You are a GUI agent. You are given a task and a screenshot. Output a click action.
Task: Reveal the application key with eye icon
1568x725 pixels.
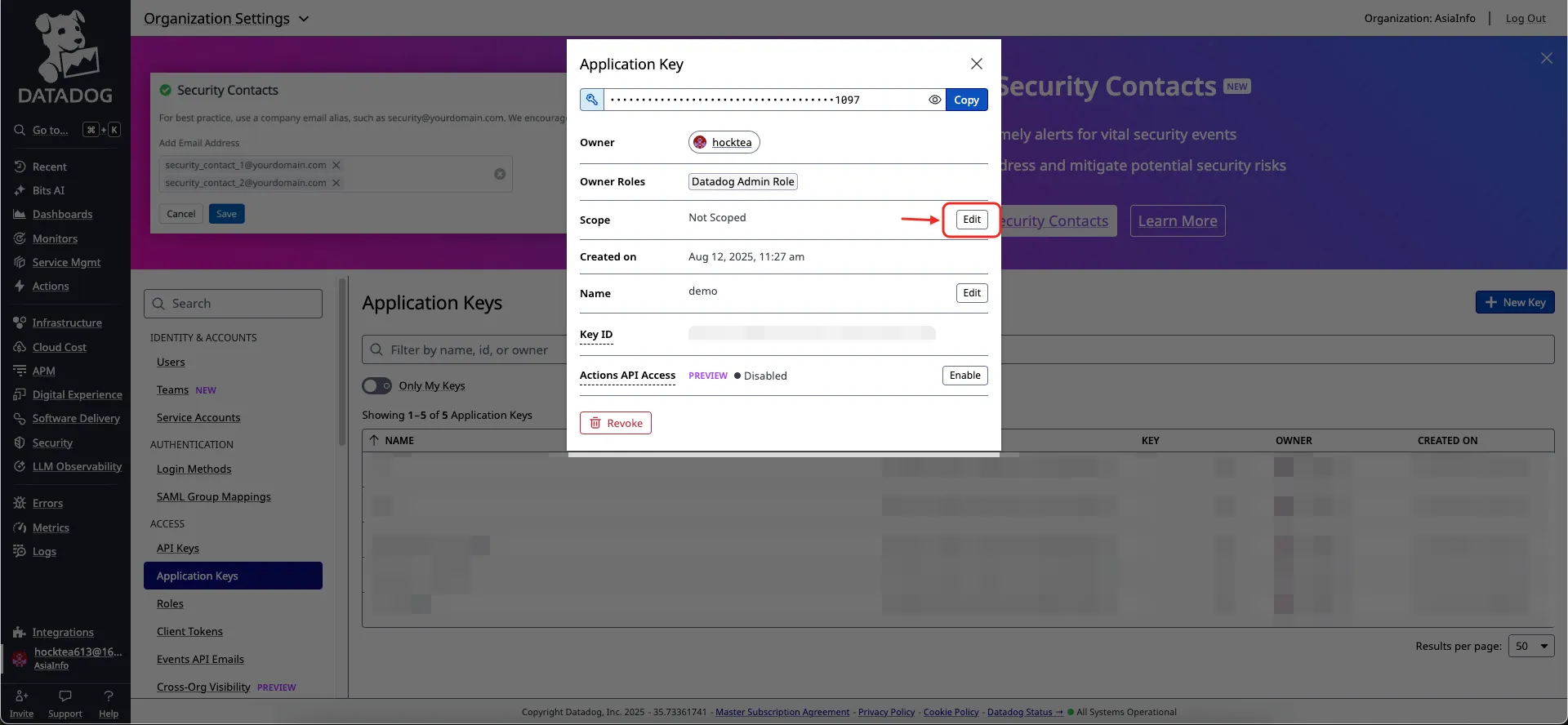[934, 100]
